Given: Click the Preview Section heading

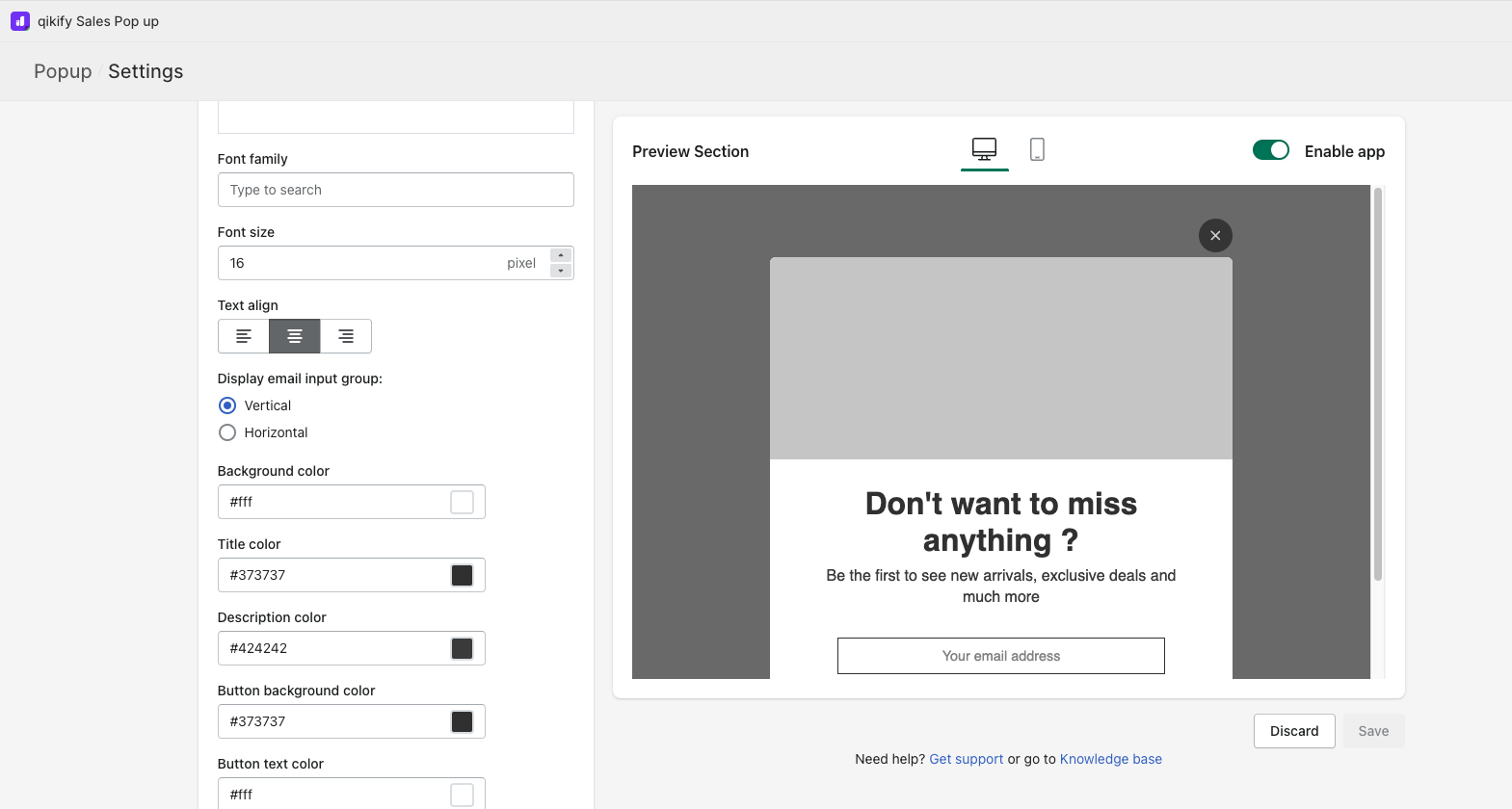Looking at the screenshot, I should point(690,151).
